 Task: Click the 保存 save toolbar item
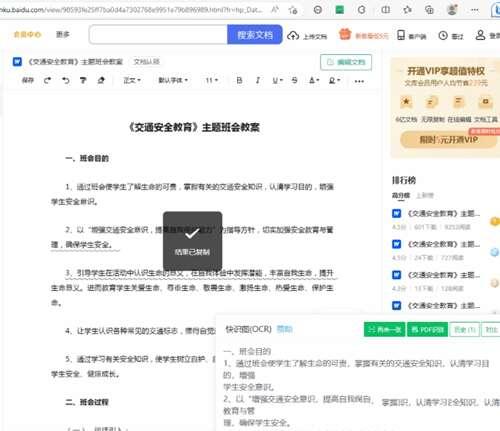pos(28,80)
